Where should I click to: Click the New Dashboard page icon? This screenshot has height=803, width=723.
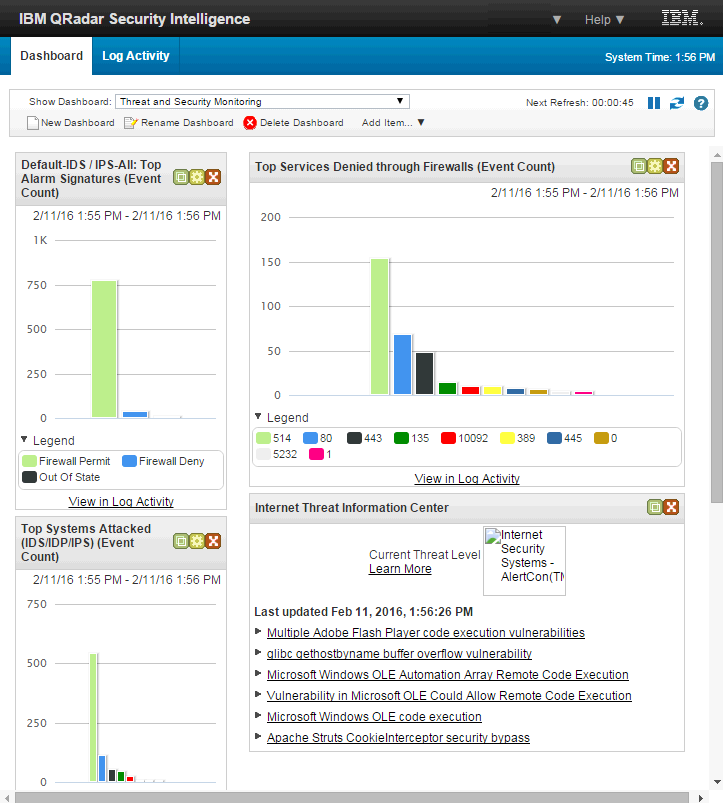coord(33,123)
